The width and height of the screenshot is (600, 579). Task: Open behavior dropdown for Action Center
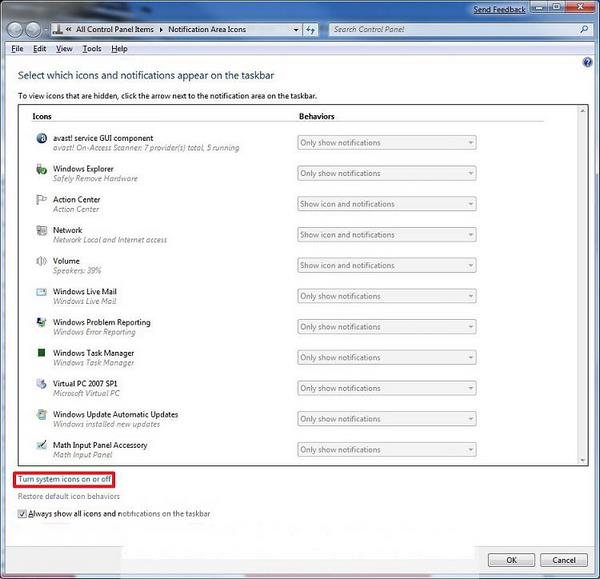coord(386,204)
